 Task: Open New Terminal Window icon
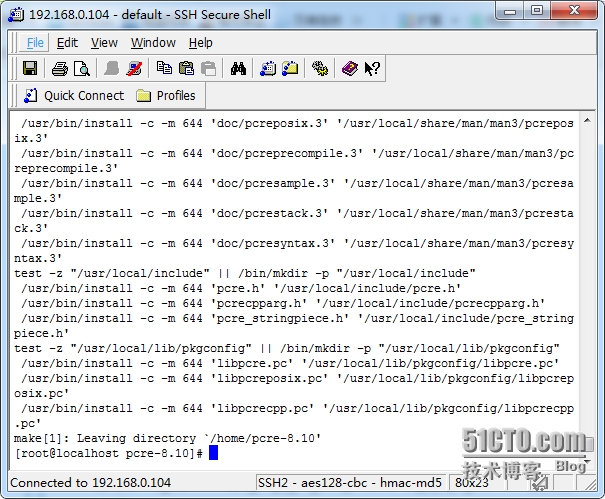pos(268,69)
